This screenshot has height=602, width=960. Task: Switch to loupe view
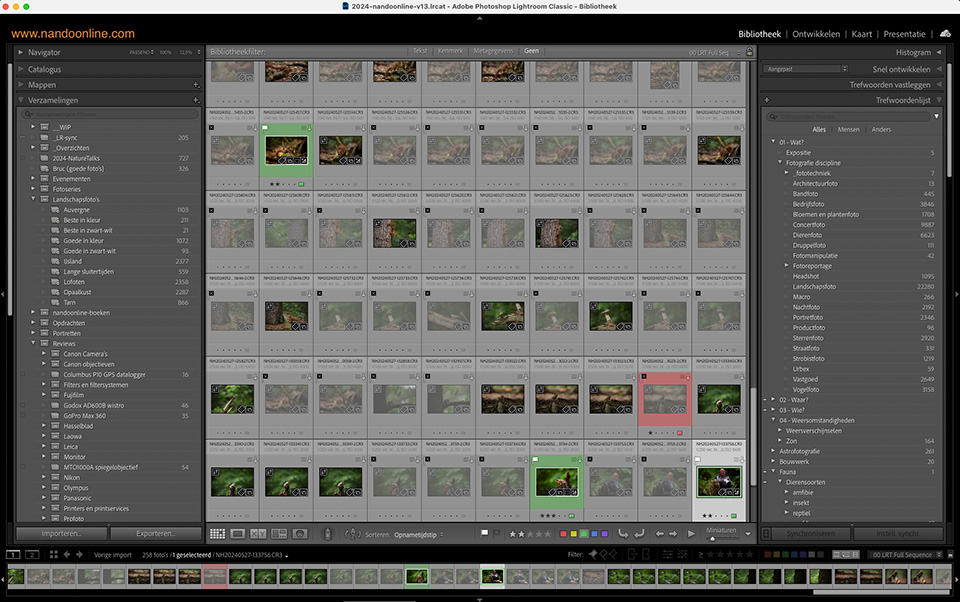click(x=238, y=534)
